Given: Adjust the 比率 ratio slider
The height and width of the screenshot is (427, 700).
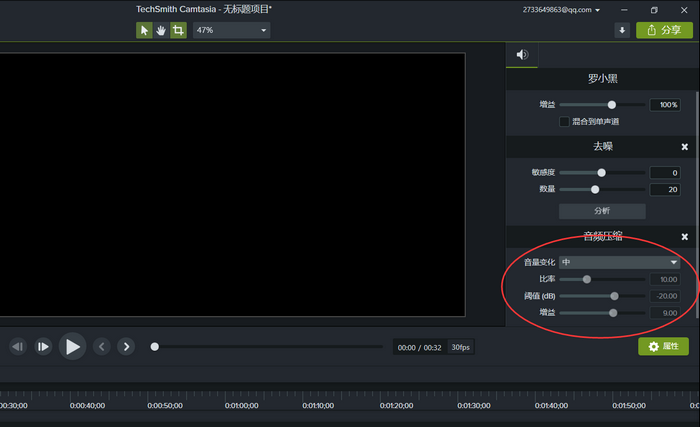Looking at the screenshot, I should click(602, 280).
